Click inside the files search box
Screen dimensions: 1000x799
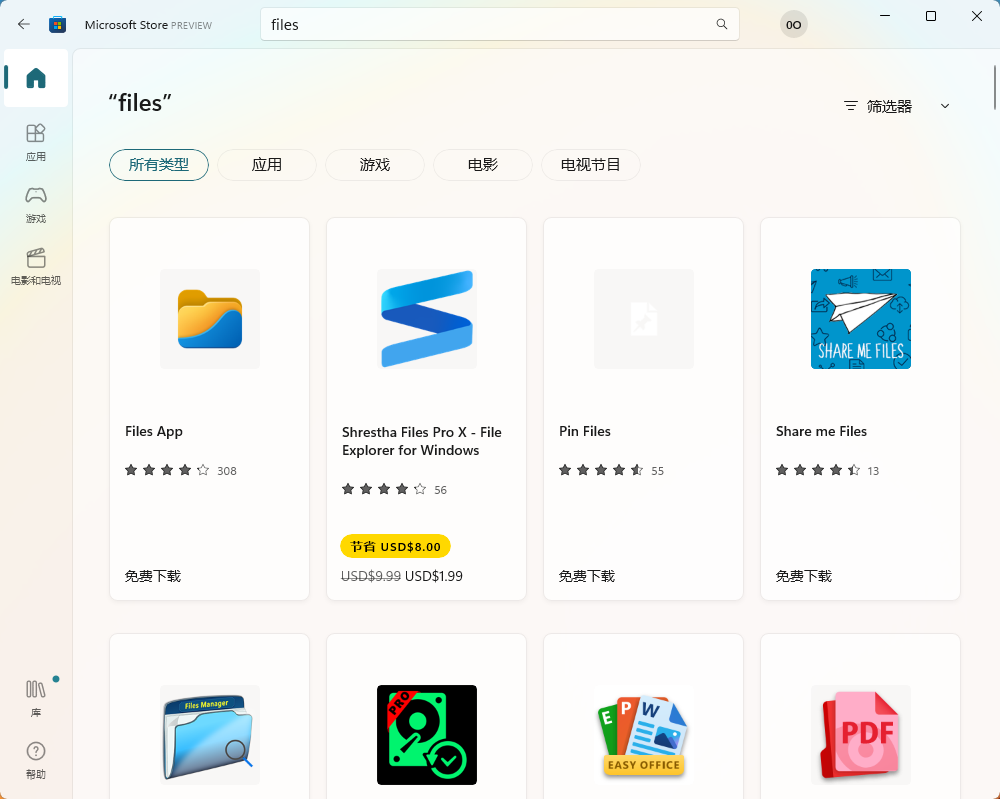(450, 24)
